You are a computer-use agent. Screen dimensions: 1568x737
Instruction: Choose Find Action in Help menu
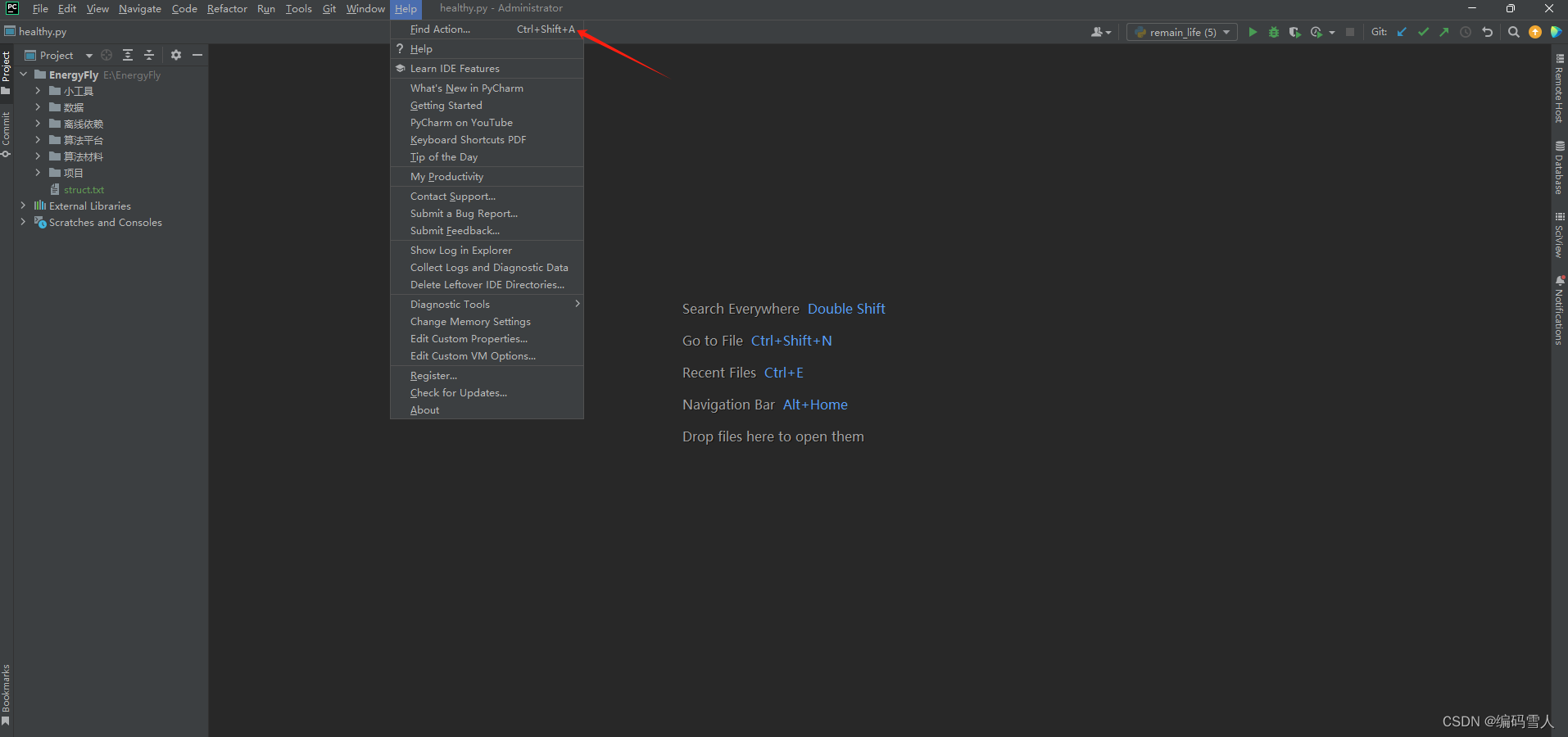(487, 29)
